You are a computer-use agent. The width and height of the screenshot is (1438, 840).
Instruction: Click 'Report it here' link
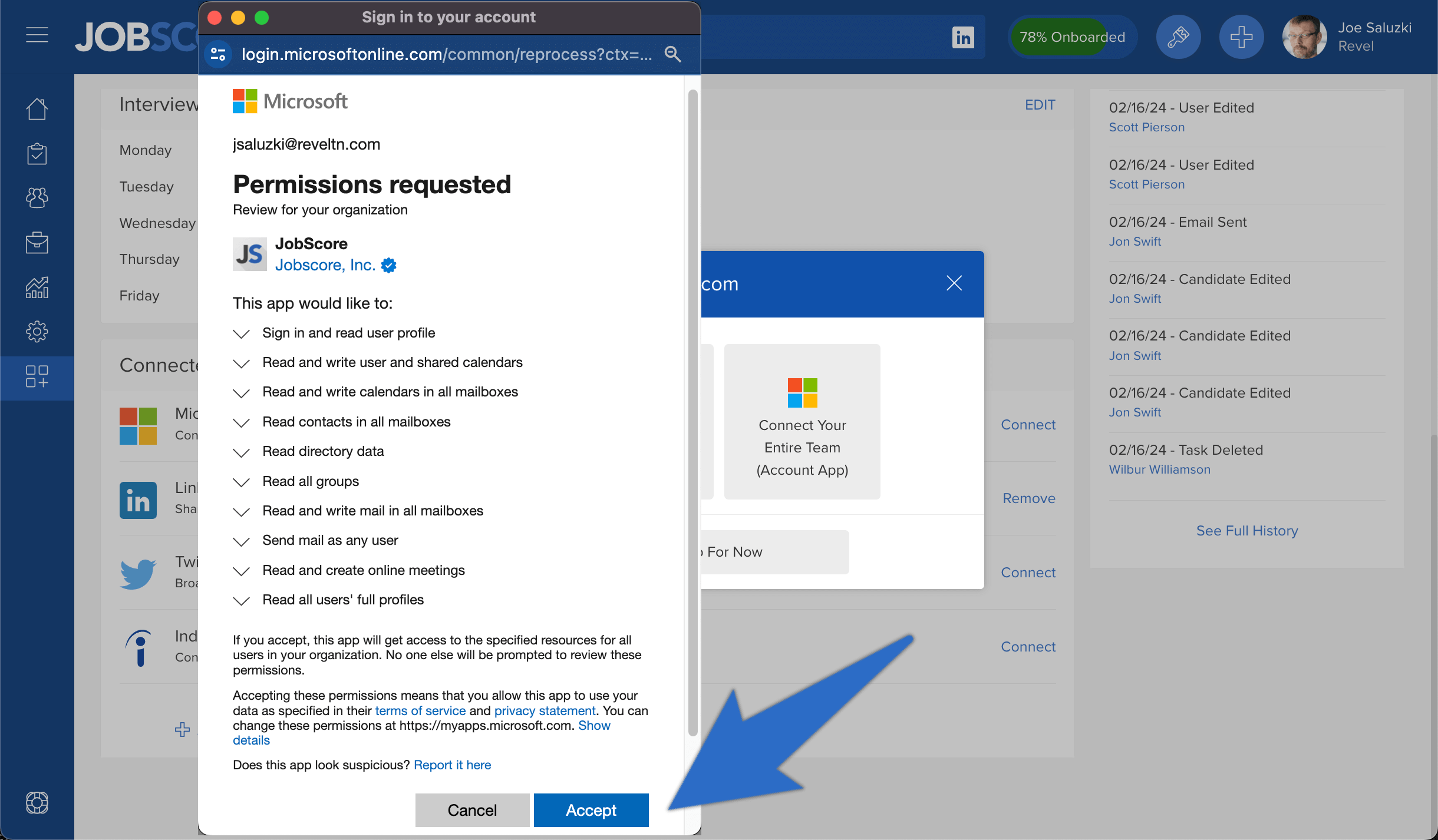[452, 765]
